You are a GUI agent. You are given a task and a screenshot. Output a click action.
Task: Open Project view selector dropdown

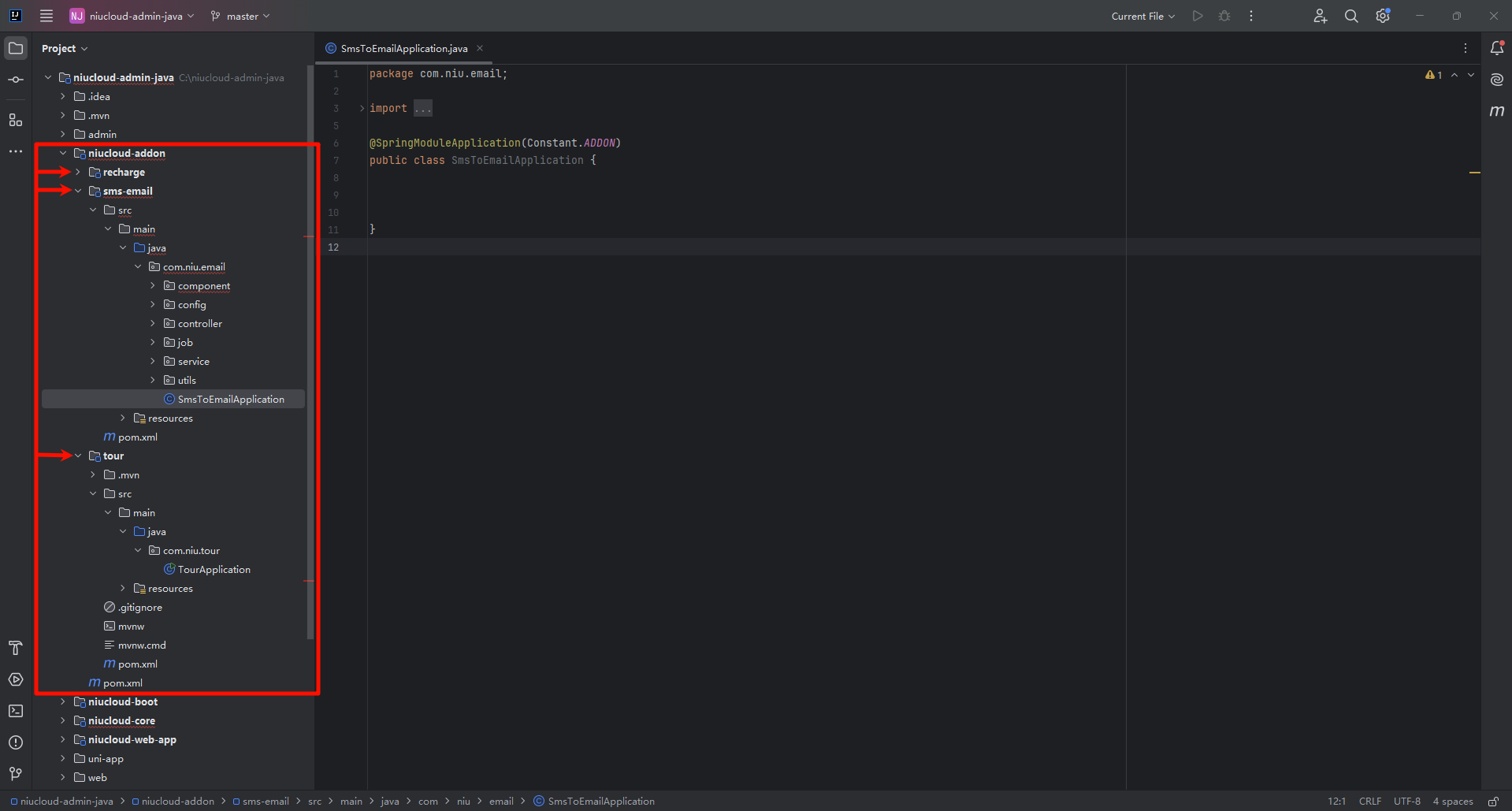click(x=65, y=48)
